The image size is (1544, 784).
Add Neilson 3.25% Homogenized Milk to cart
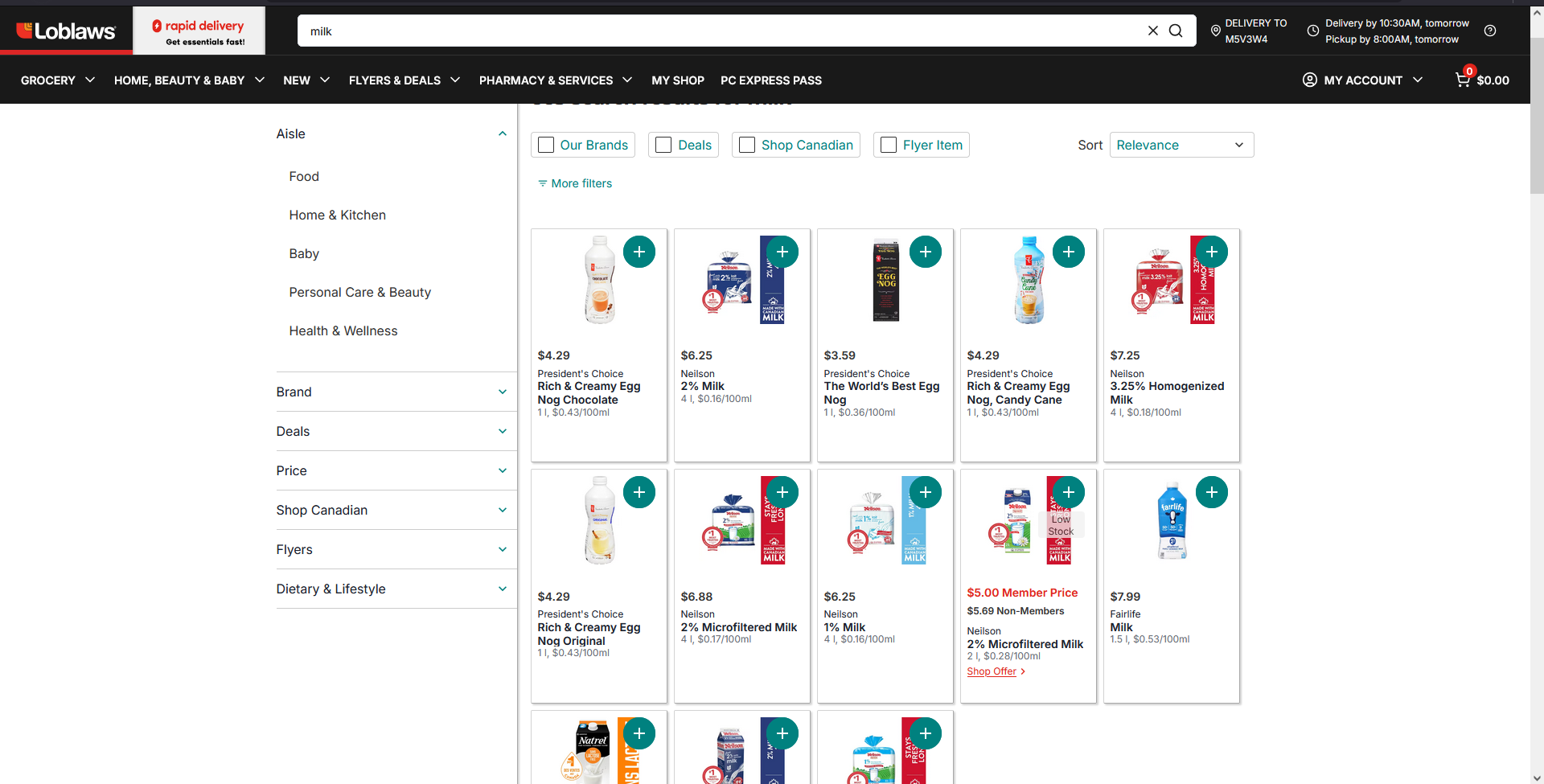pos(1211,252)
